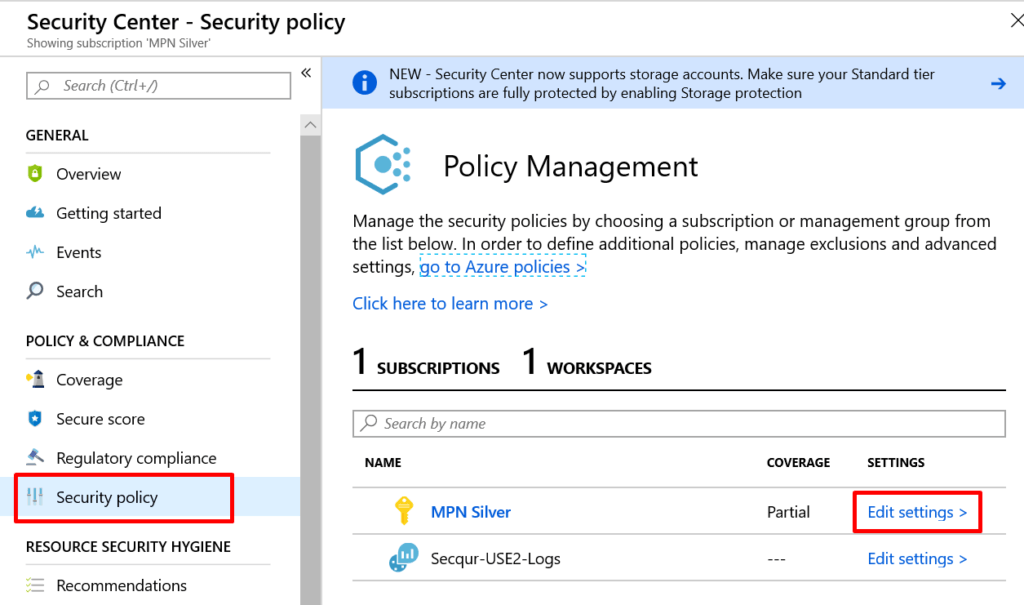Click the Events pulse icon
Screen dimensions: 1024x605
(x=36, y=252)
